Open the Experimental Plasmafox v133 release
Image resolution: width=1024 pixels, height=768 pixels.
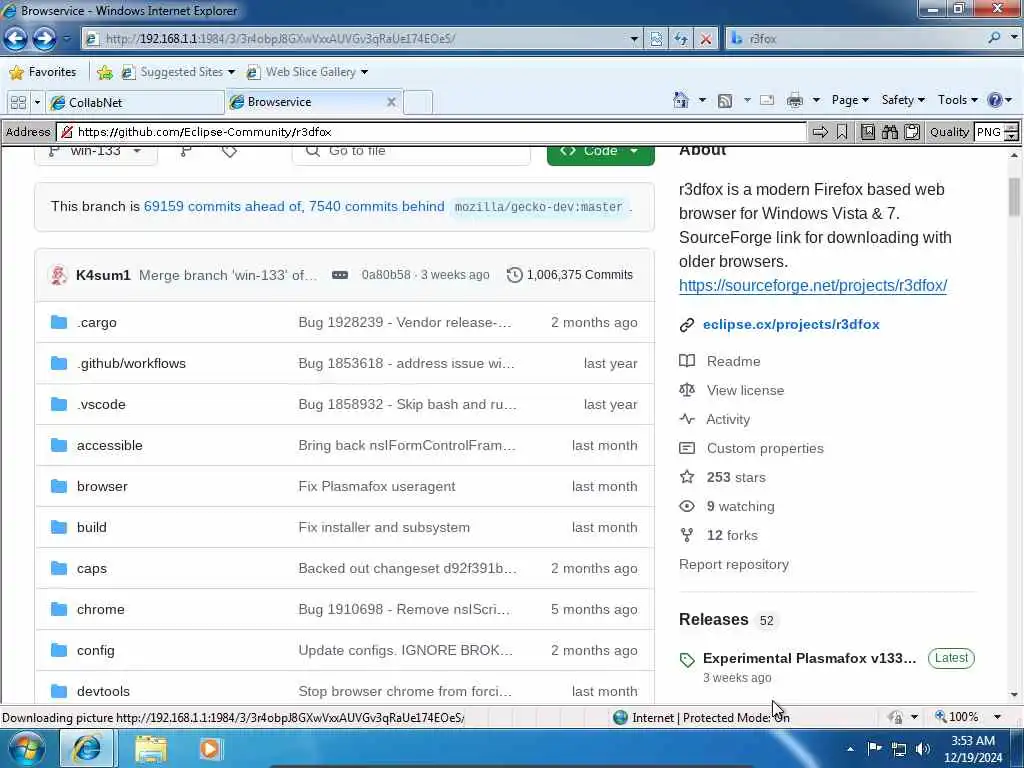tap(809, 658)
